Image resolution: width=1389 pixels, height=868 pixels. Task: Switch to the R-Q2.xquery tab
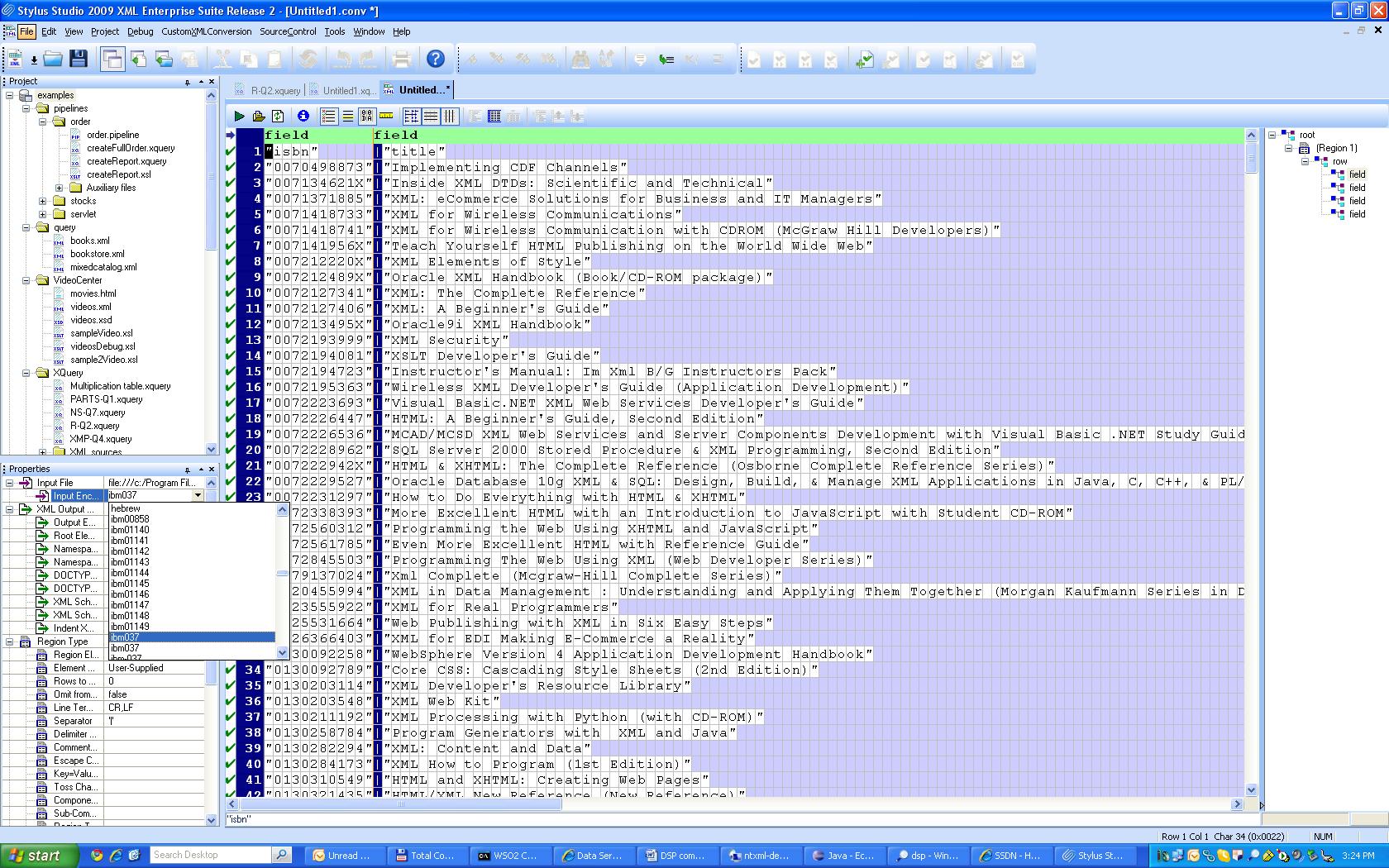coord(270,90)
